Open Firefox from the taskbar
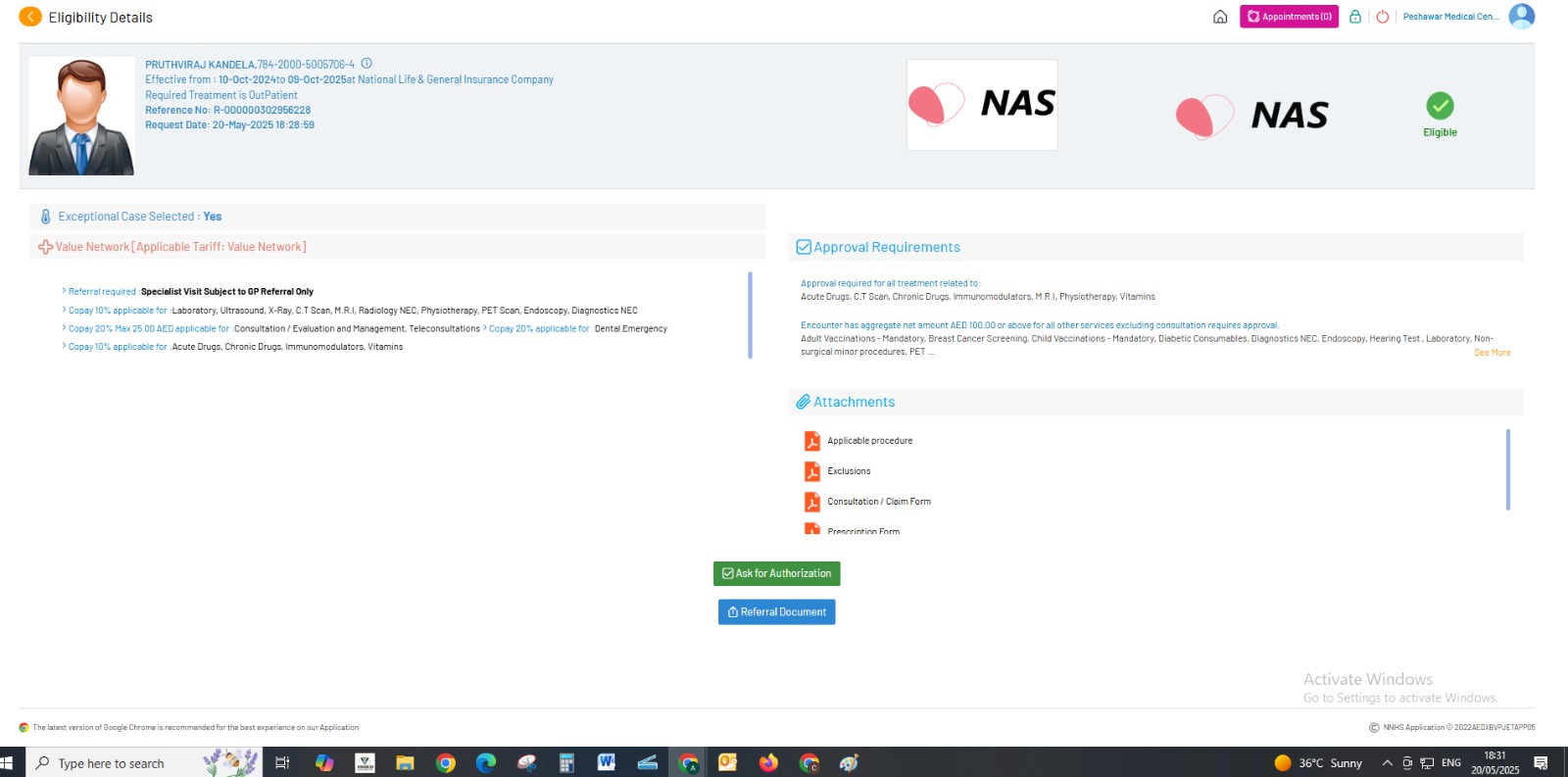Screen dimensions: 1568x777 [x=768, y=762]
